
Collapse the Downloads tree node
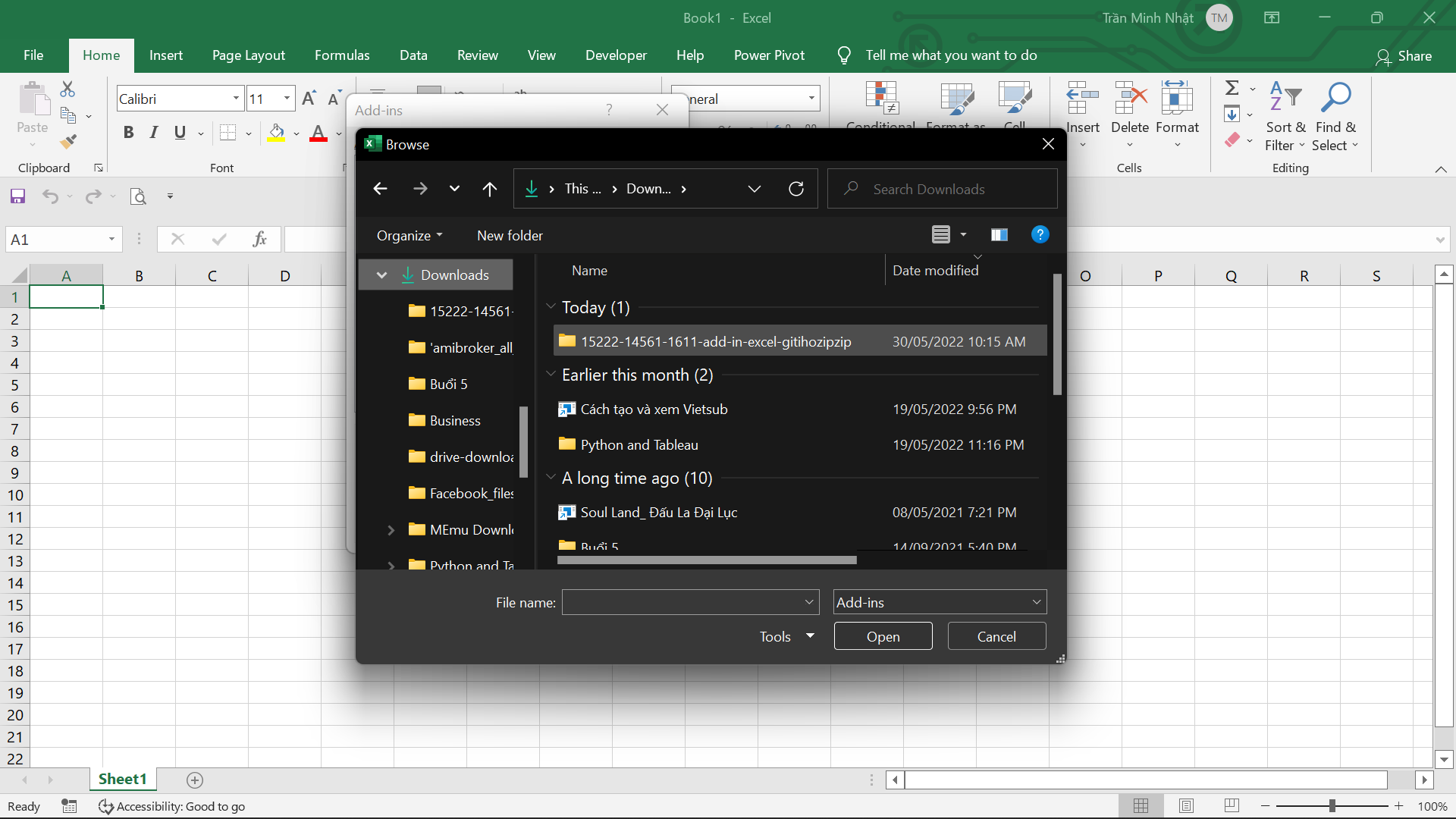click(382, 275)
